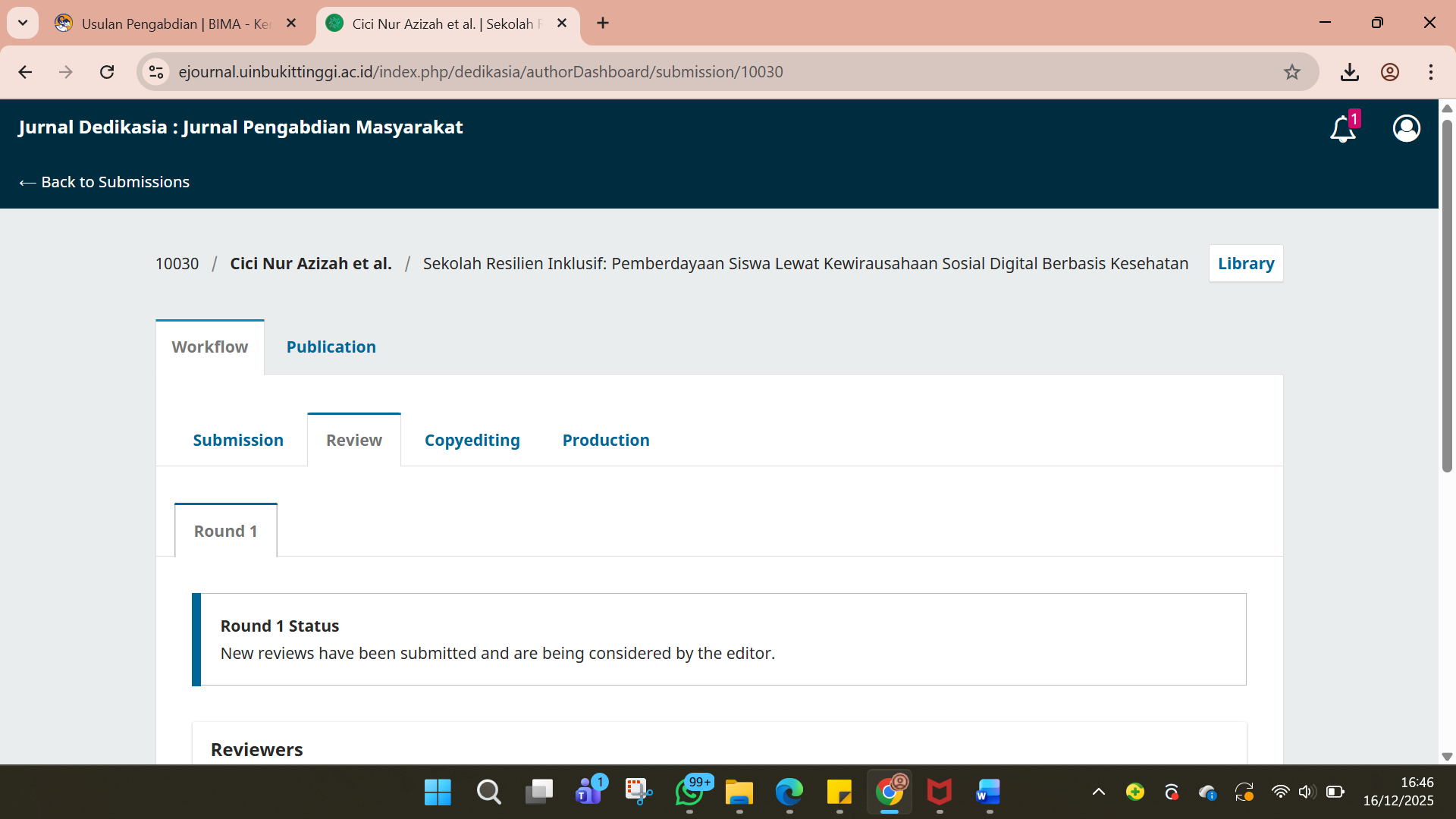Bookmark this page with the star icon
The image size is (1456, 819).
(x=1292, y=72)
